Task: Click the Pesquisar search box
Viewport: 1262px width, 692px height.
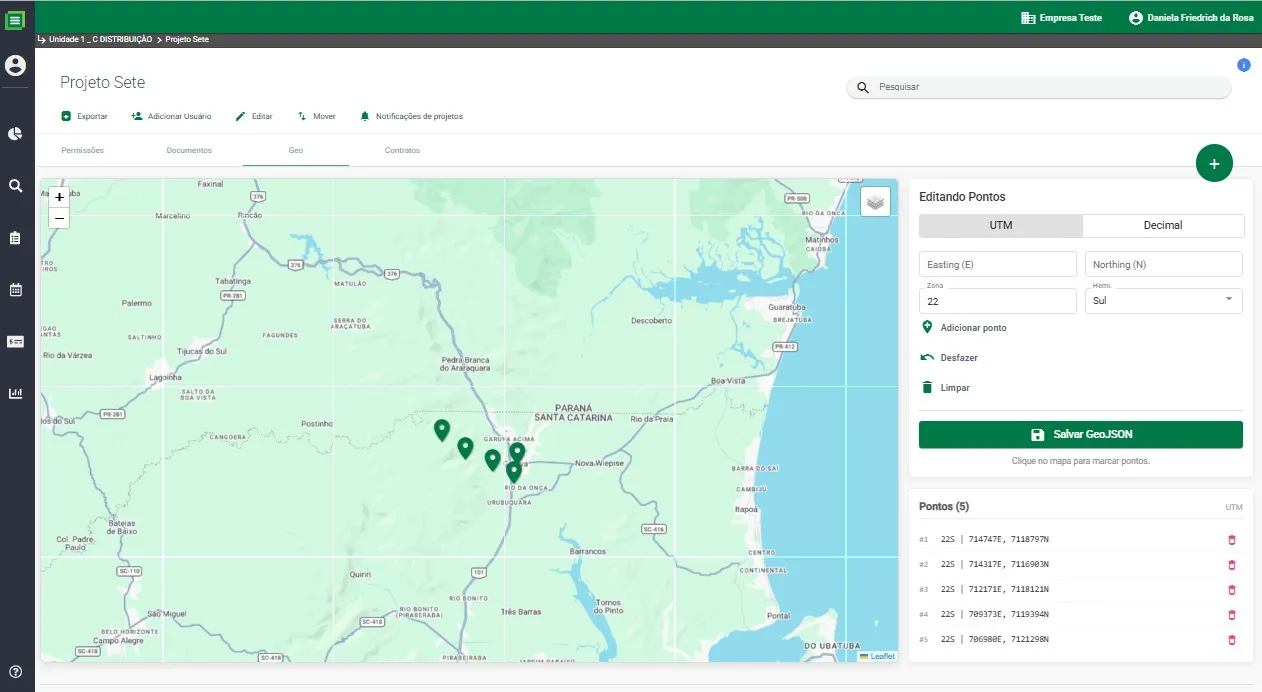Action: click(x=1039, y=87)
